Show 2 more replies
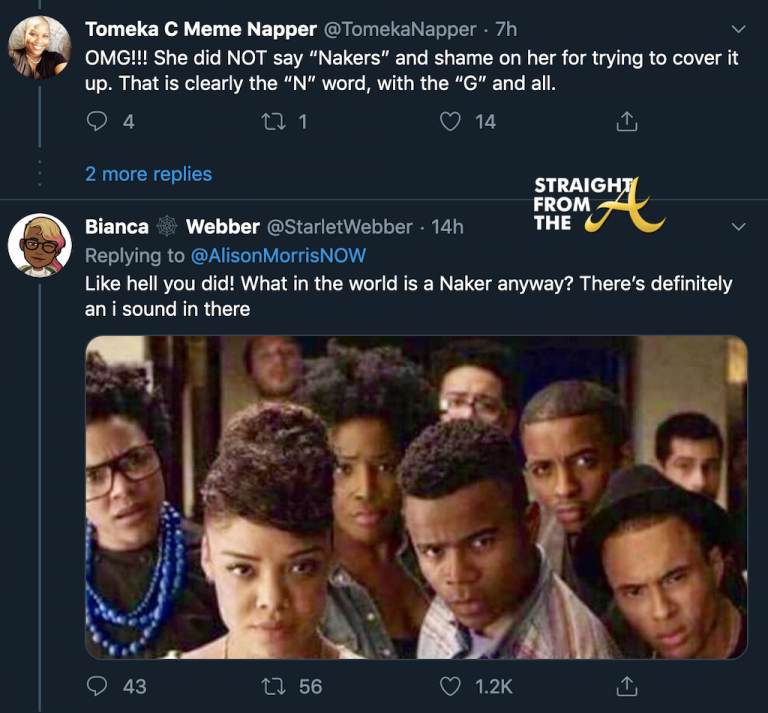The height and width of the screenshot is (713, 768). (x=148, y=174)
